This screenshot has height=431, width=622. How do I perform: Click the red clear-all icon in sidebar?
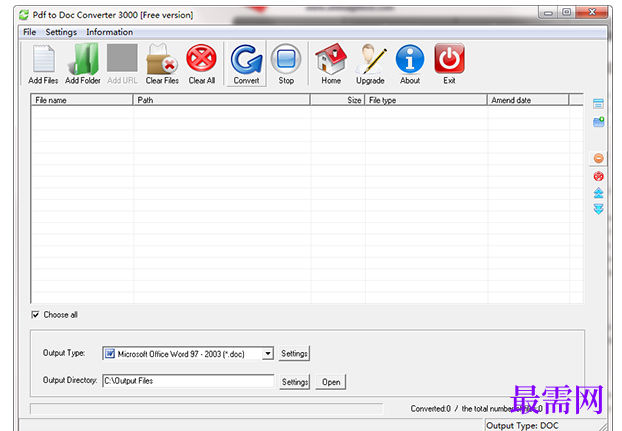pyautogui.click(x=599, y=176)
